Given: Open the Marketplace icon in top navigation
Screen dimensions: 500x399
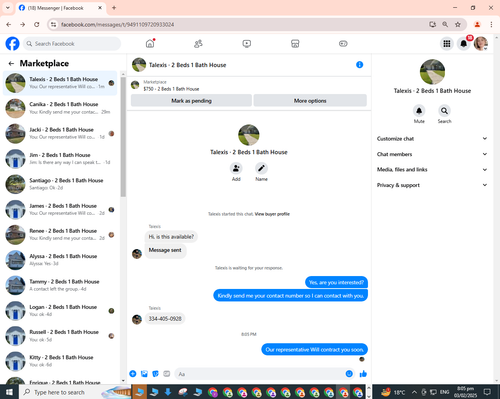Looking at the screenshot, I should coord(295,44).
